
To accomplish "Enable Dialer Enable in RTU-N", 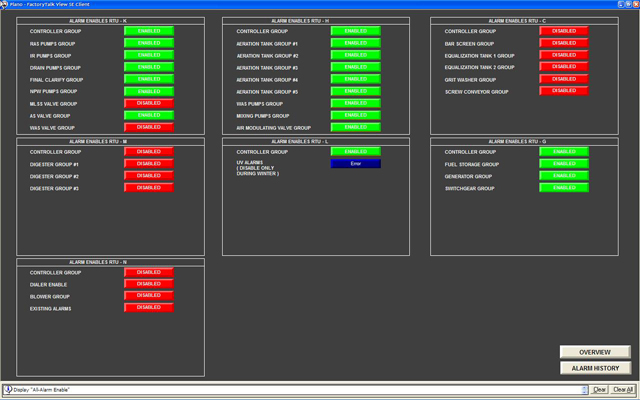I will point(148,284).
